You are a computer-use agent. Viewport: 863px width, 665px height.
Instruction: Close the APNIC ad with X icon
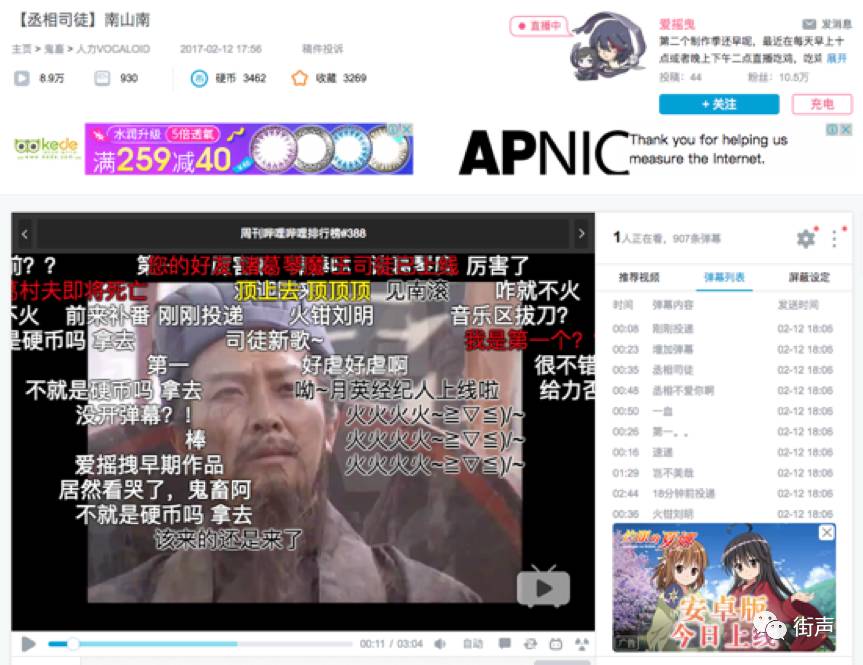coord(846,129)
